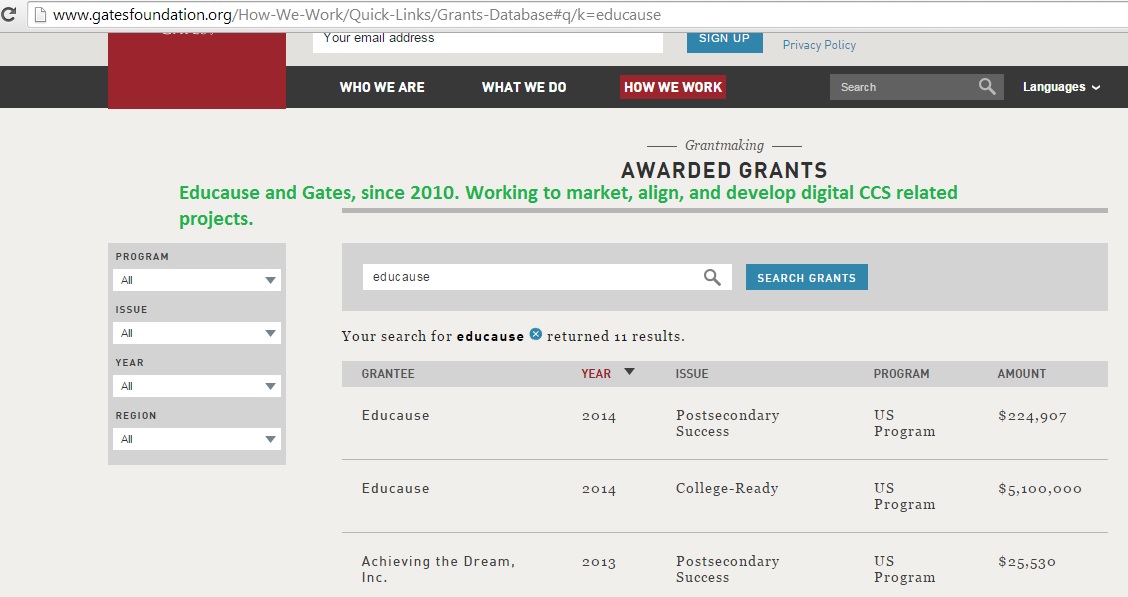Open the Who We Are menu
The image size is (1128, 597).
tap(382, 87)
